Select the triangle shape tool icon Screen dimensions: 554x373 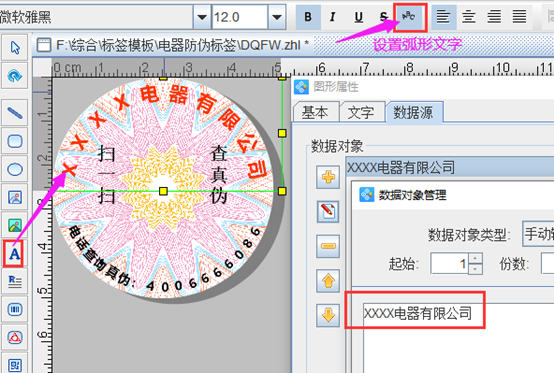click(x=14, y=337)
